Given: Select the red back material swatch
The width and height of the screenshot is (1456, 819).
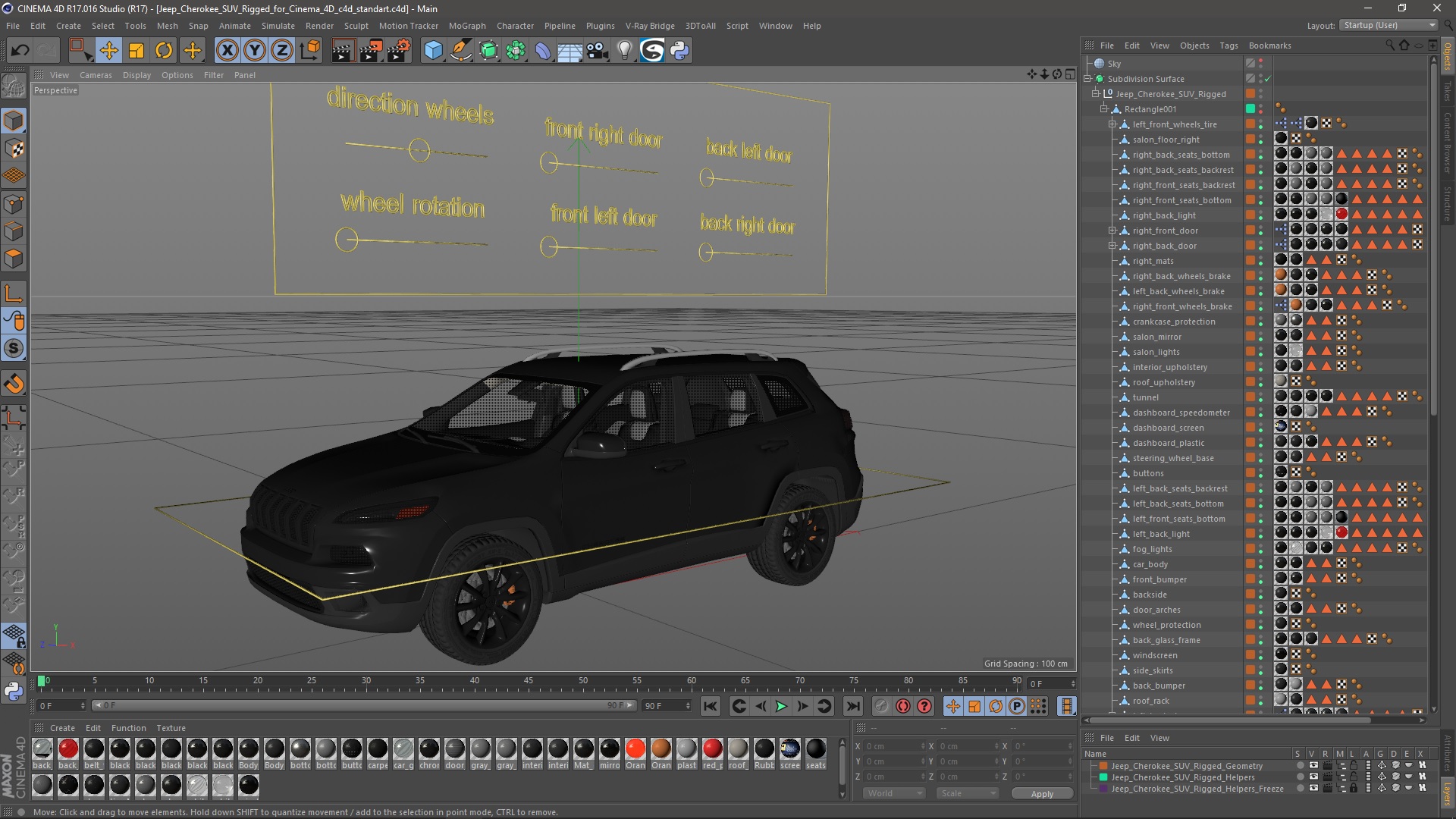Looking at the screenshot, I should (x=68, y=749).
